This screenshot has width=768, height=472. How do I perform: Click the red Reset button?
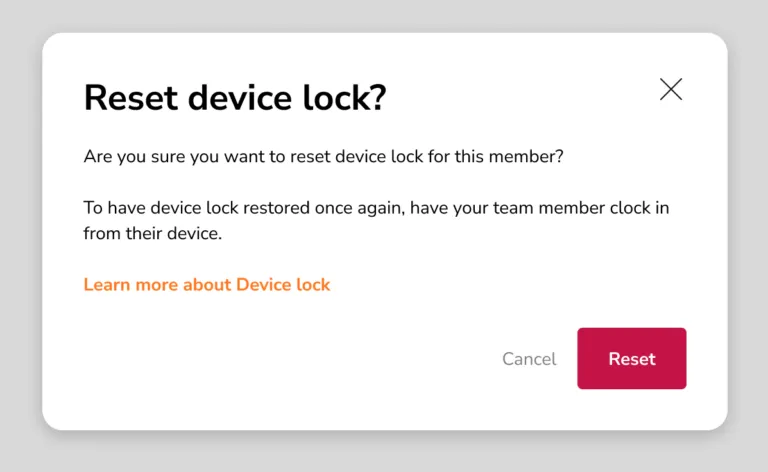631,359
